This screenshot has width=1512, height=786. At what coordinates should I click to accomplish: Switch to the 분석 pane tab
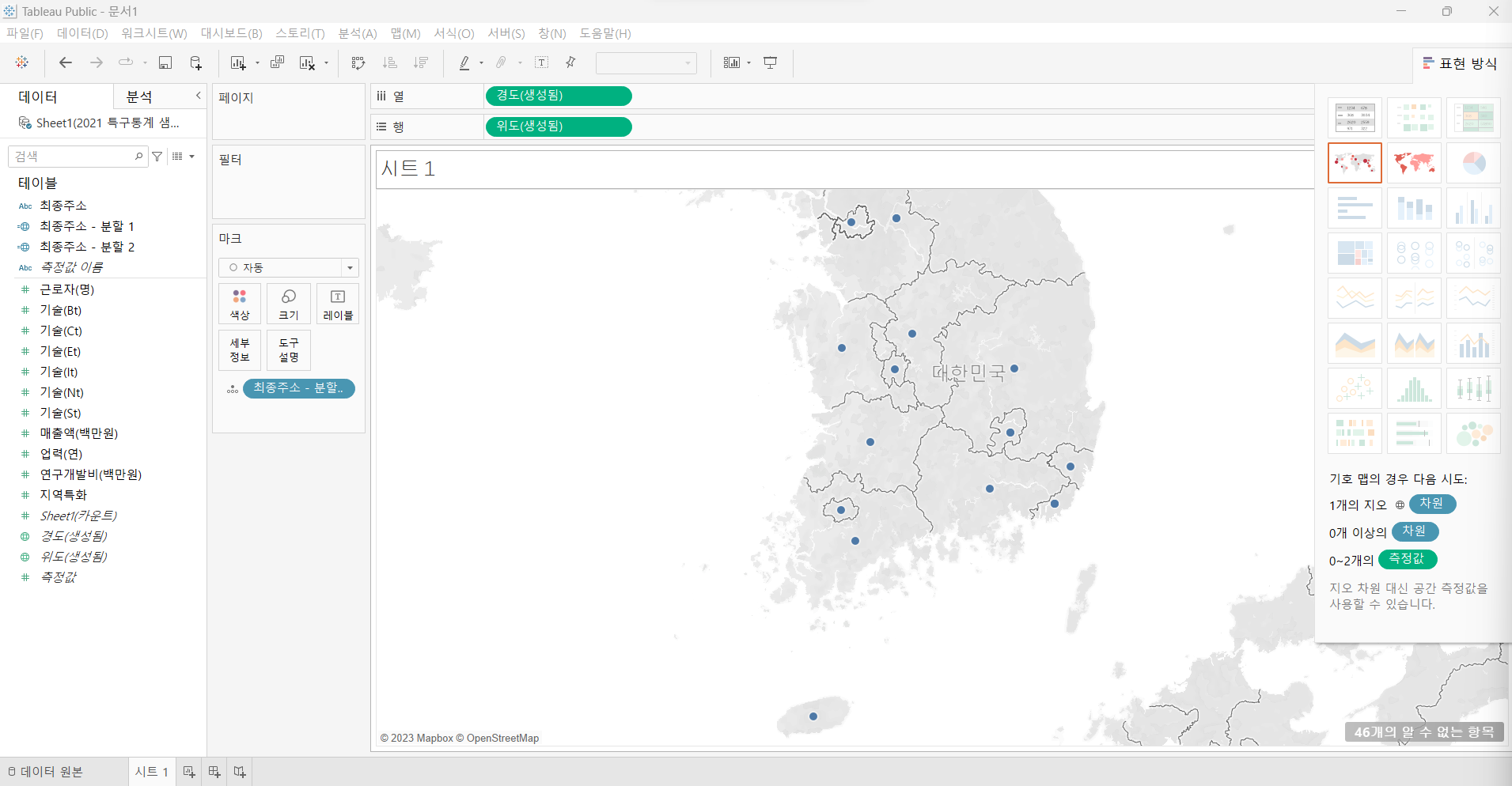pyautogui.click(x=139, y=96)
